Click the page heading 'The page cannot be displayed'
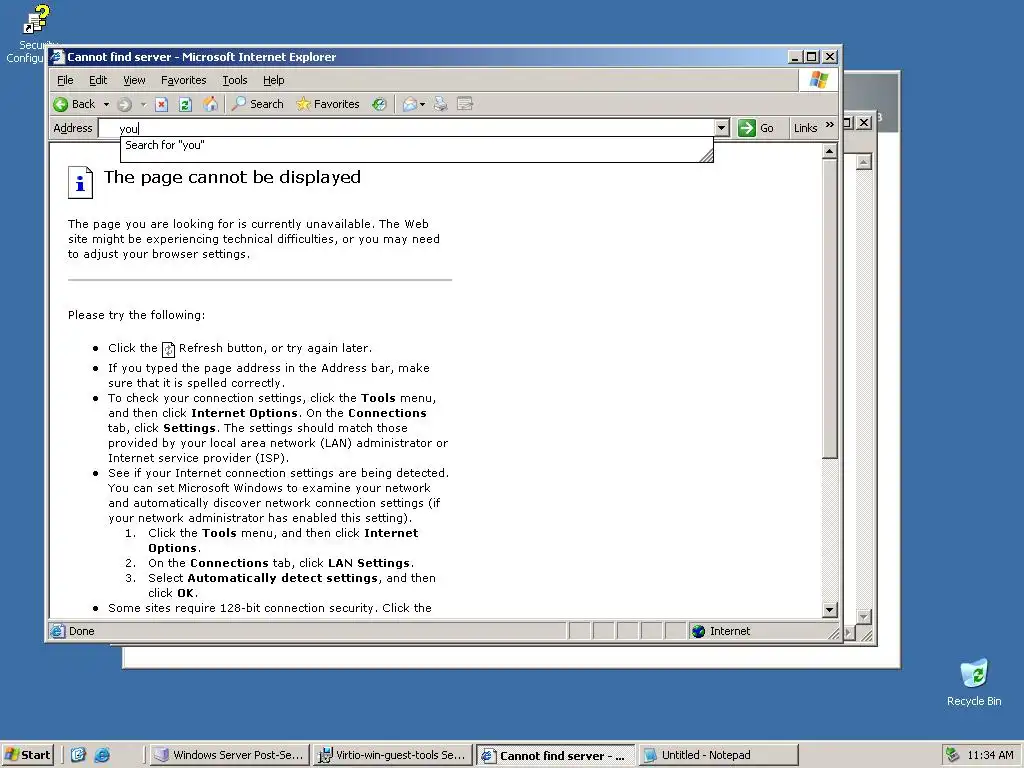The image size is (1024, 768). (232, 177)
